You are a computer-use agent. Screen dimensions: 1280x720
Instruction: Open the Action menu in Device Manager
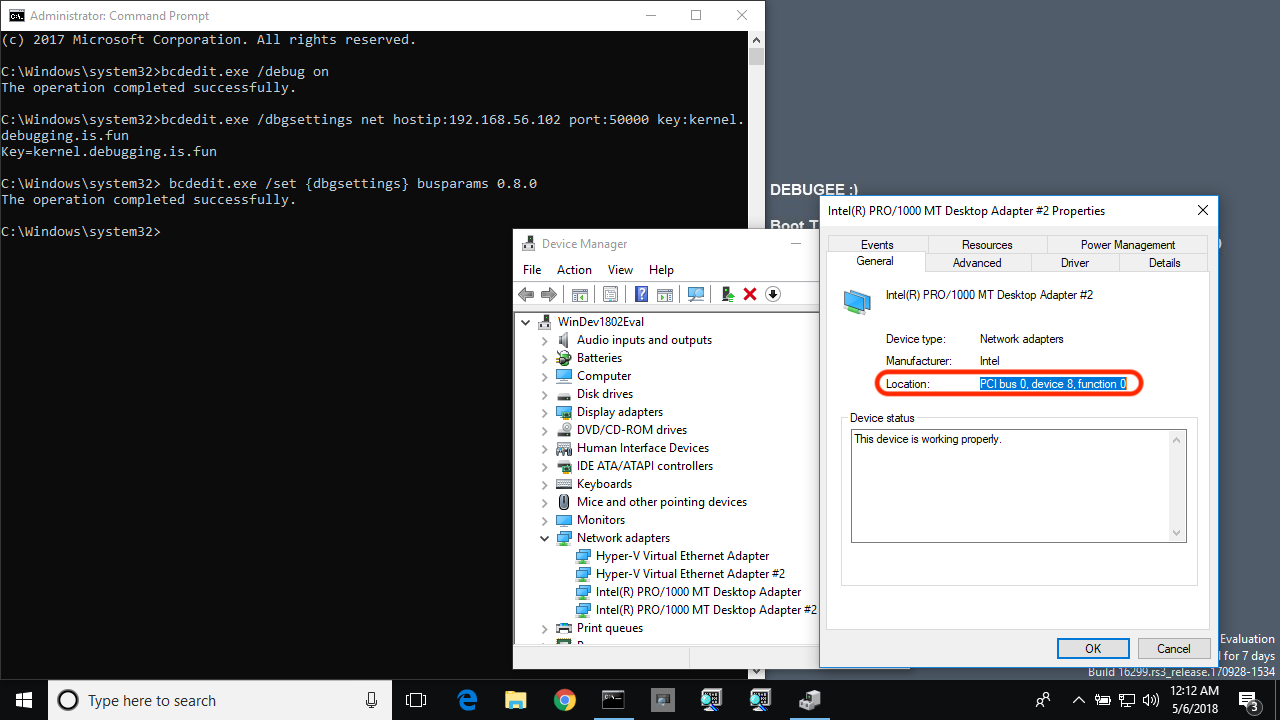click(x=574, y=270)
